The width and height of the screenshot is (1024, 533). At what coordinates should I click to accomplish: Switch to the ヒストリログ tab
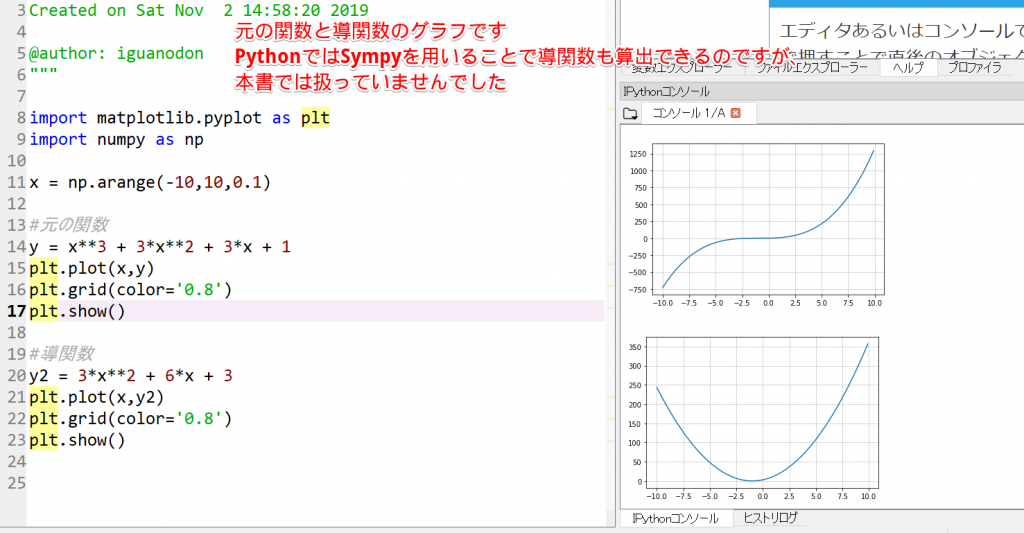click(770, 518)
